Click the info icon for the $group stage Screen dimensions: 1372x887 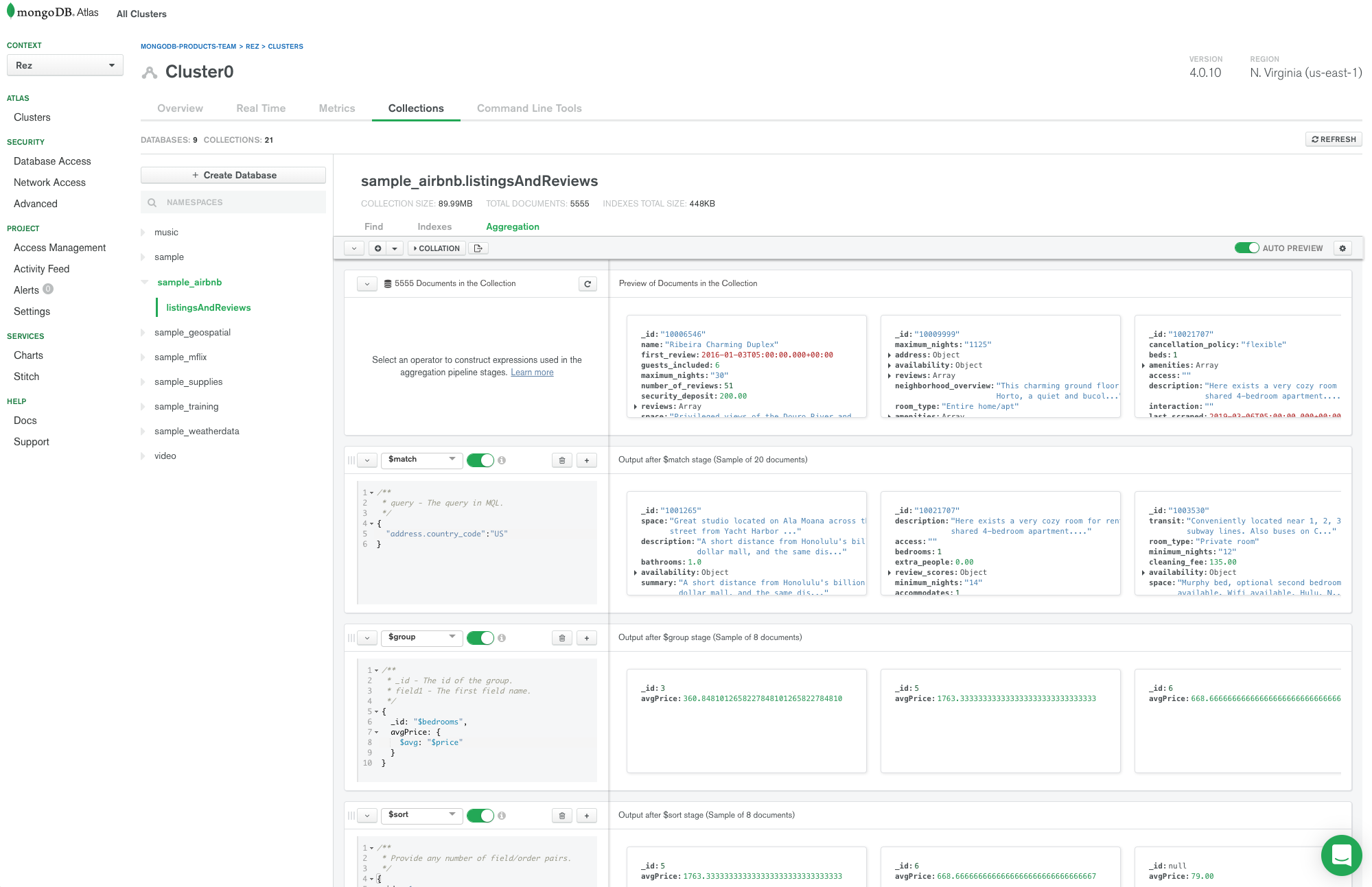[502, 638]
